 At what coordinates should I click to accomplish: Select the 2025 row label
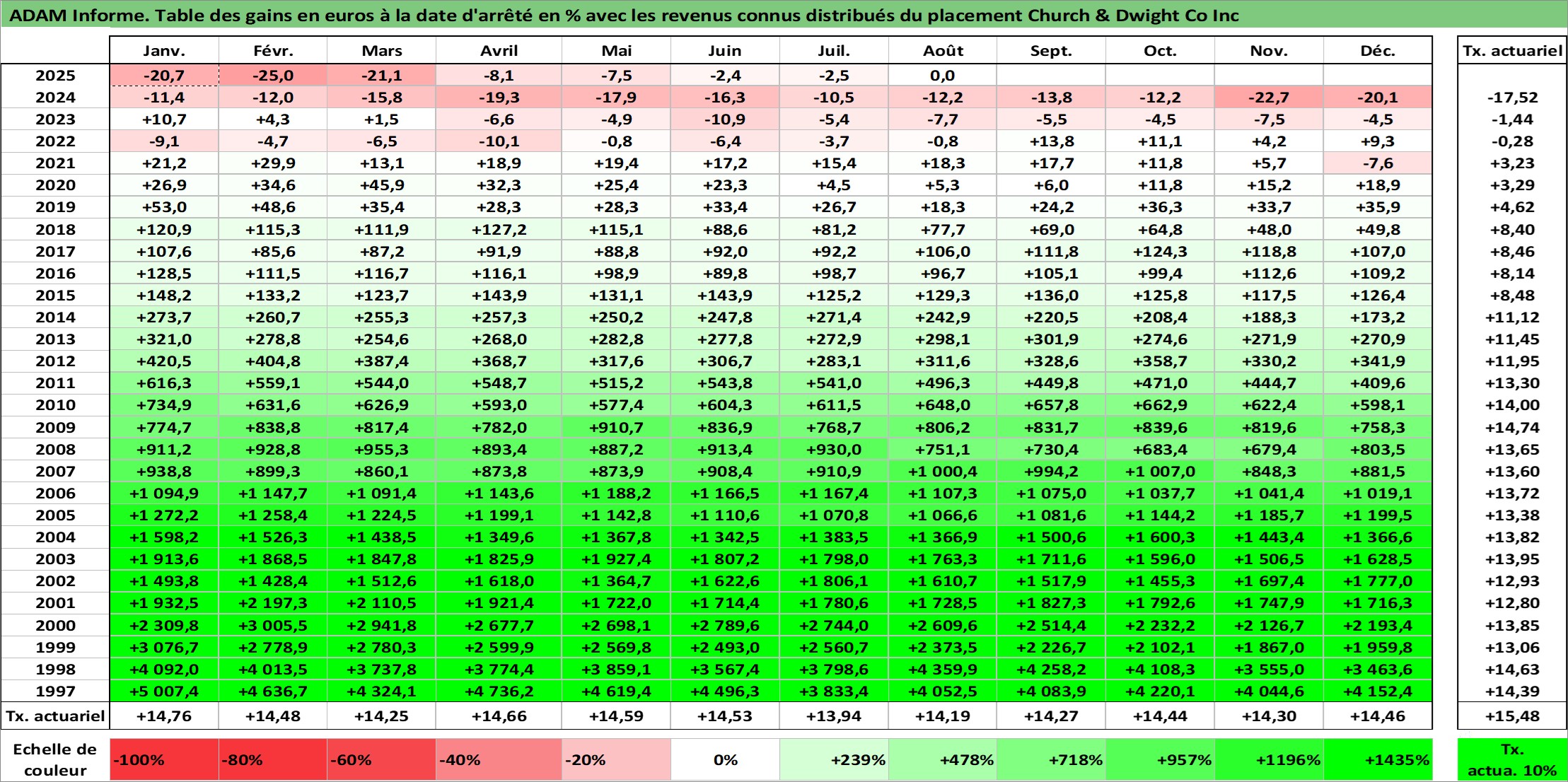[x=55, y=76]
